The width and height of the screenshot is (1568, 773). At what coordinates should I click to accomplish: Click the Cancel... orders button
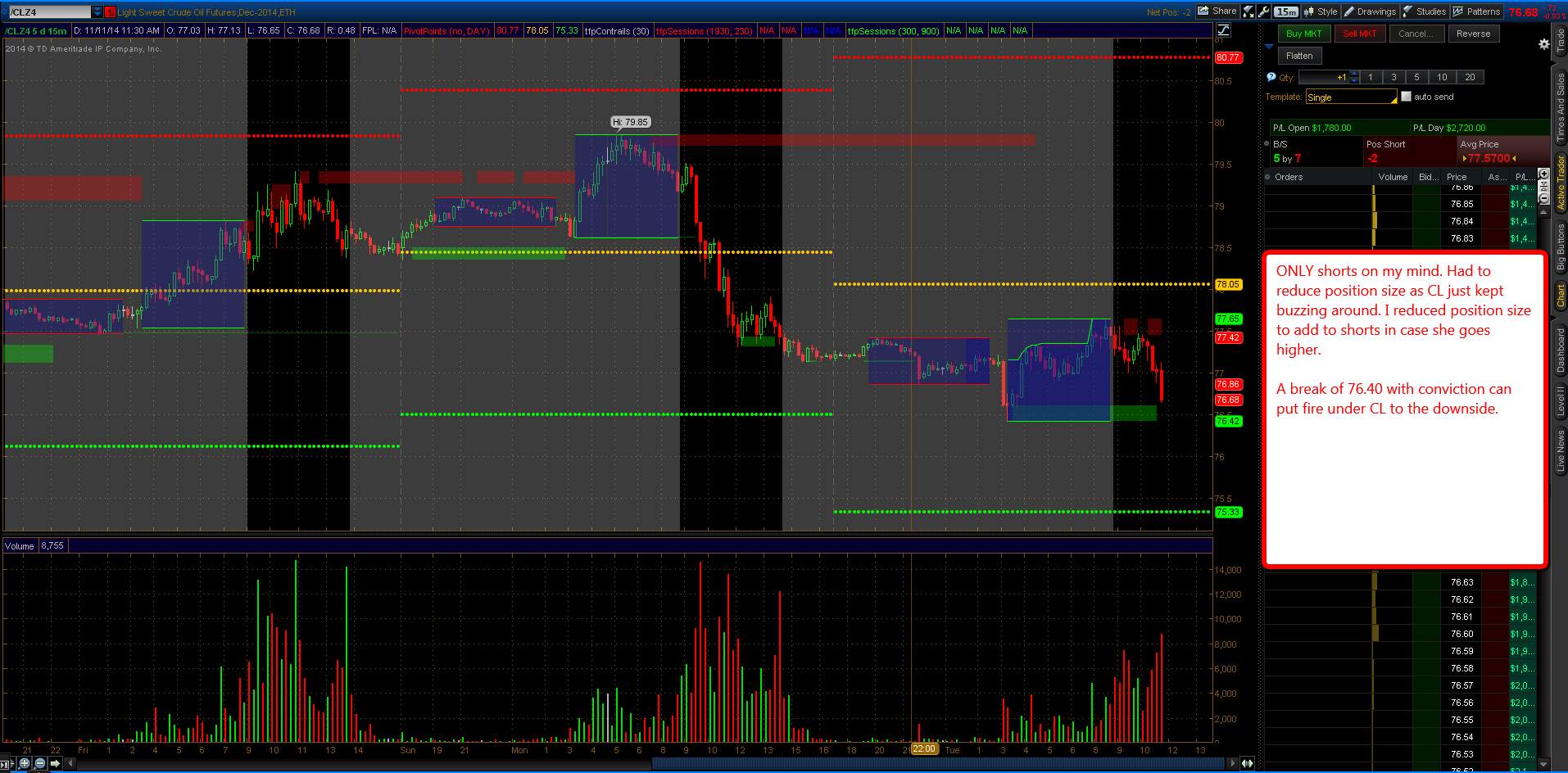tap(1416, 34)
